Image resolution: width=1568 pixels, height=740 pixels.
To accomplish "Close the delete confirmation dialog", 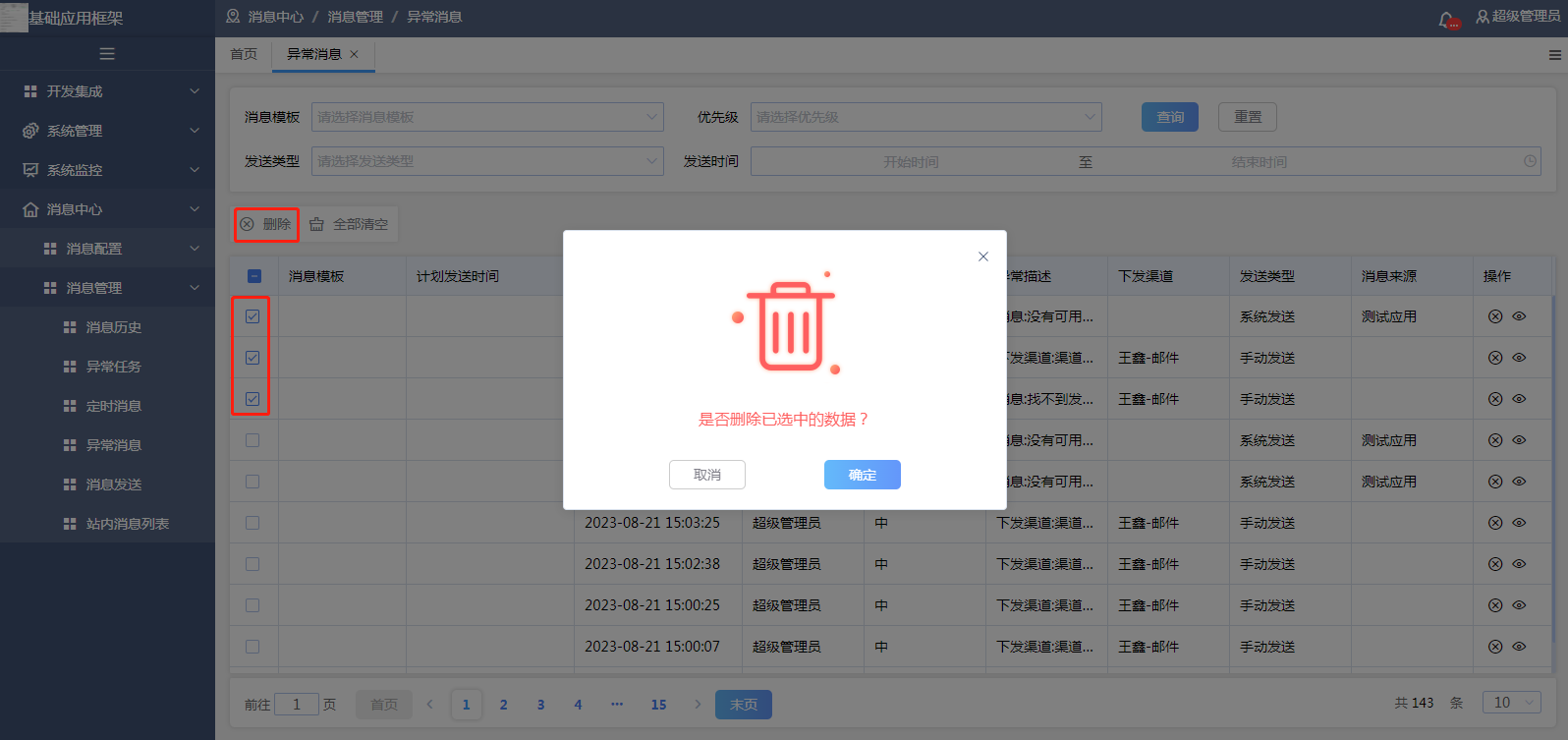I will (x=982, y=256).
